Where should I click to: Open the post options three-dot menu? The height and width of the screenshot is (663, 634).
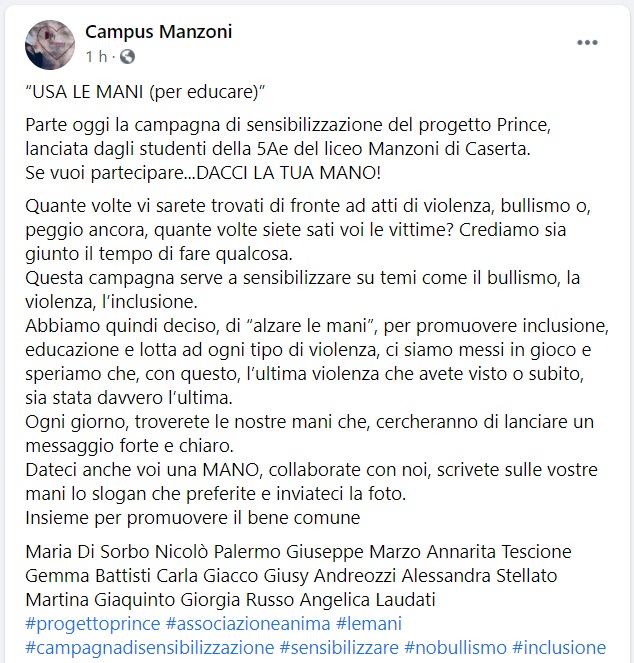pos(587,43)
